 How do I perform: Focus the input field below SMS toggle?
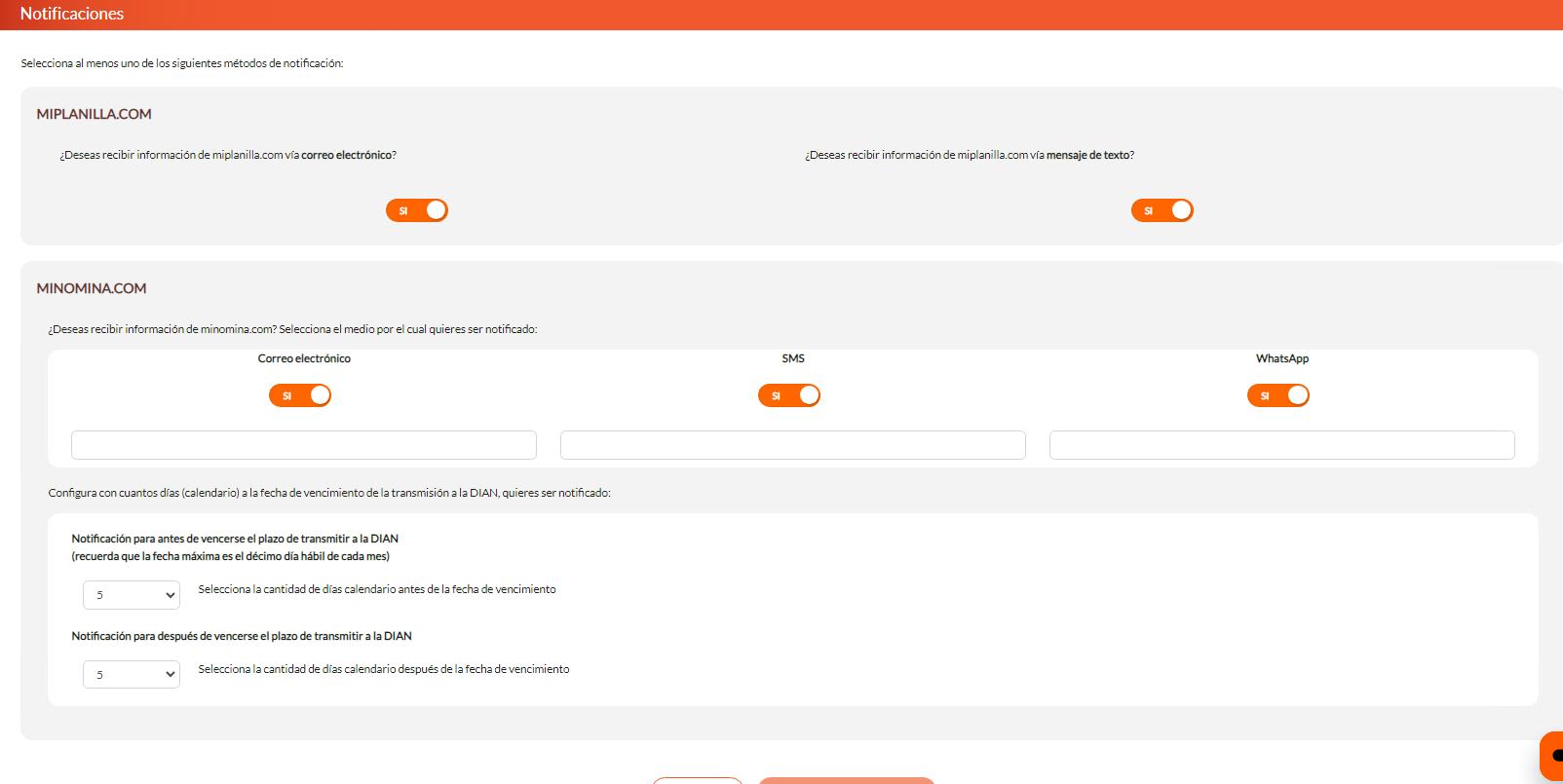pos(792,445)
